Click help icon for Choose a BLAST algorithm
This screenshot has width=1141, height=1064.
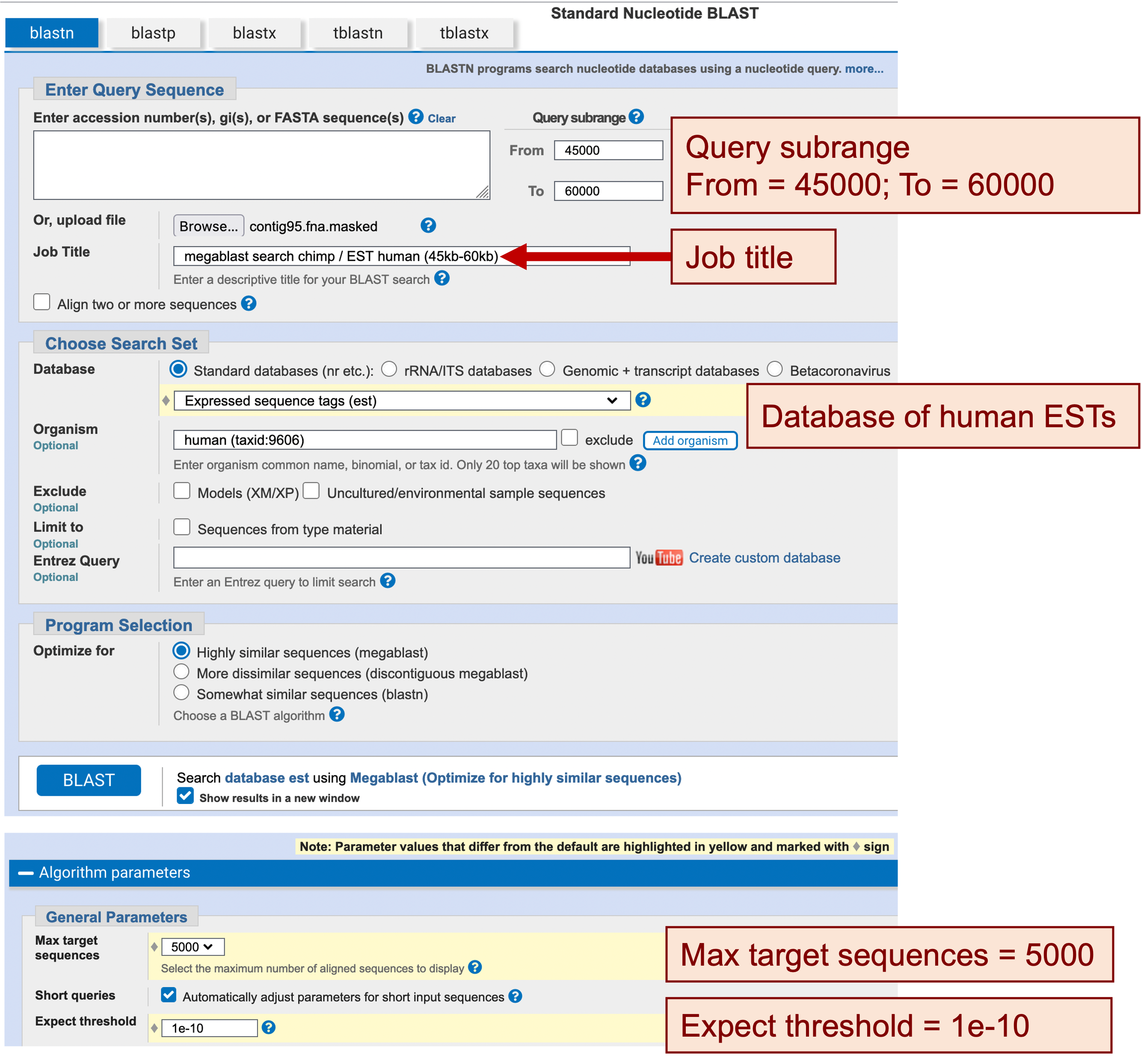pos(337,714)
